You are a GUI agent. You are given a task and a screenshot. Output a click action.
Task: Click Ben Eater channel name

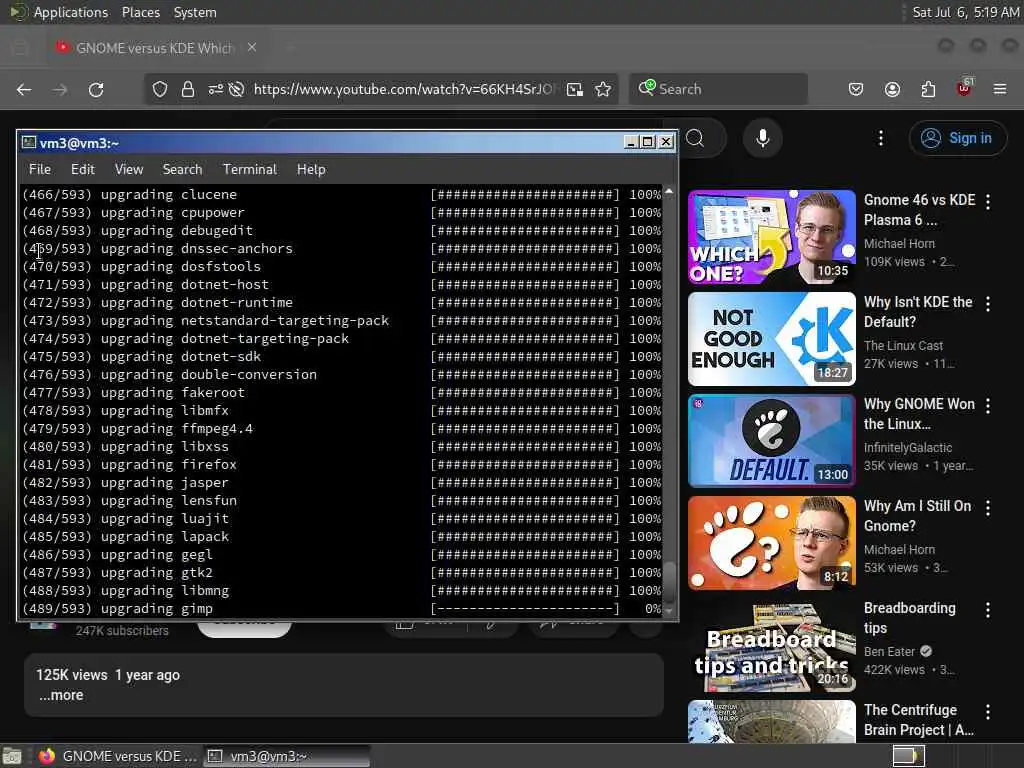pyautogui.click(x=889, y=651)
